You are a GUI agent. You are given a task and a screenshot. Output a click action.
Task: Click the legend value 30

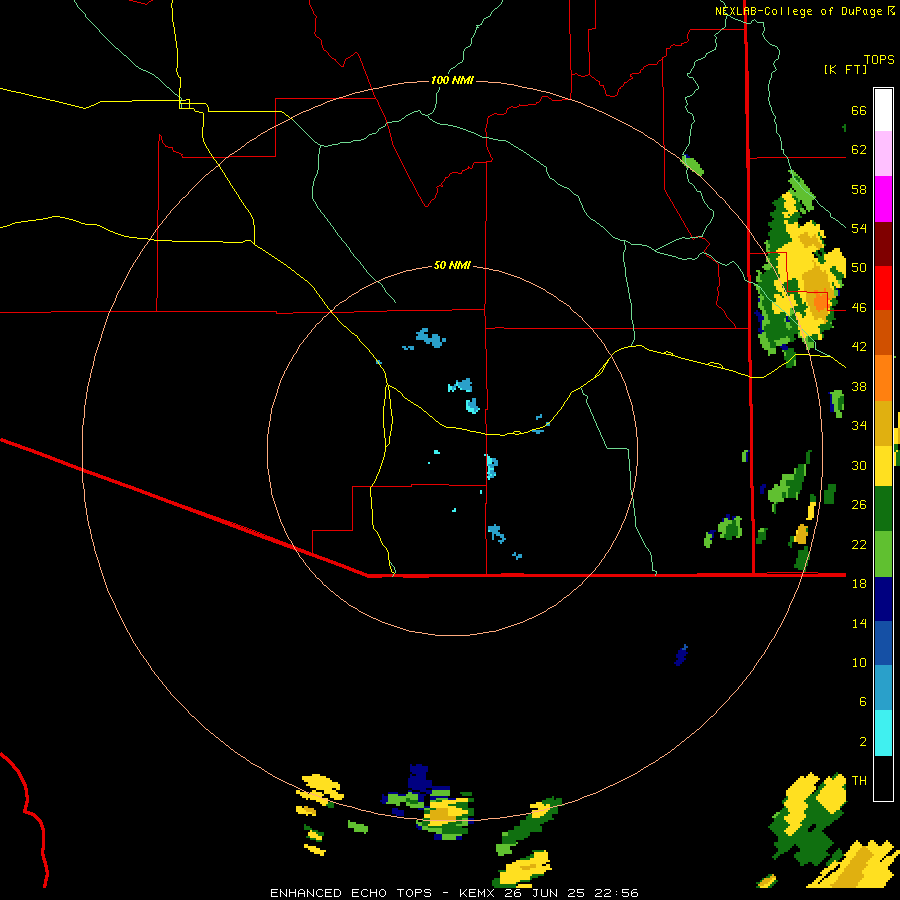859,465
